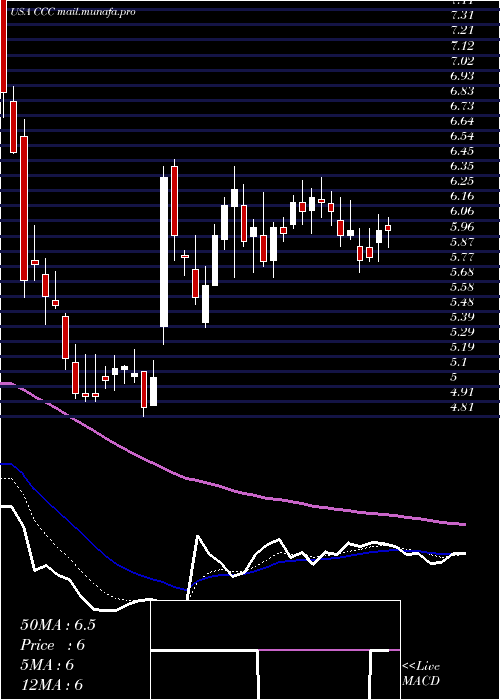
Task: Click the 5.96 price axis label
Action: coord(462,226)
